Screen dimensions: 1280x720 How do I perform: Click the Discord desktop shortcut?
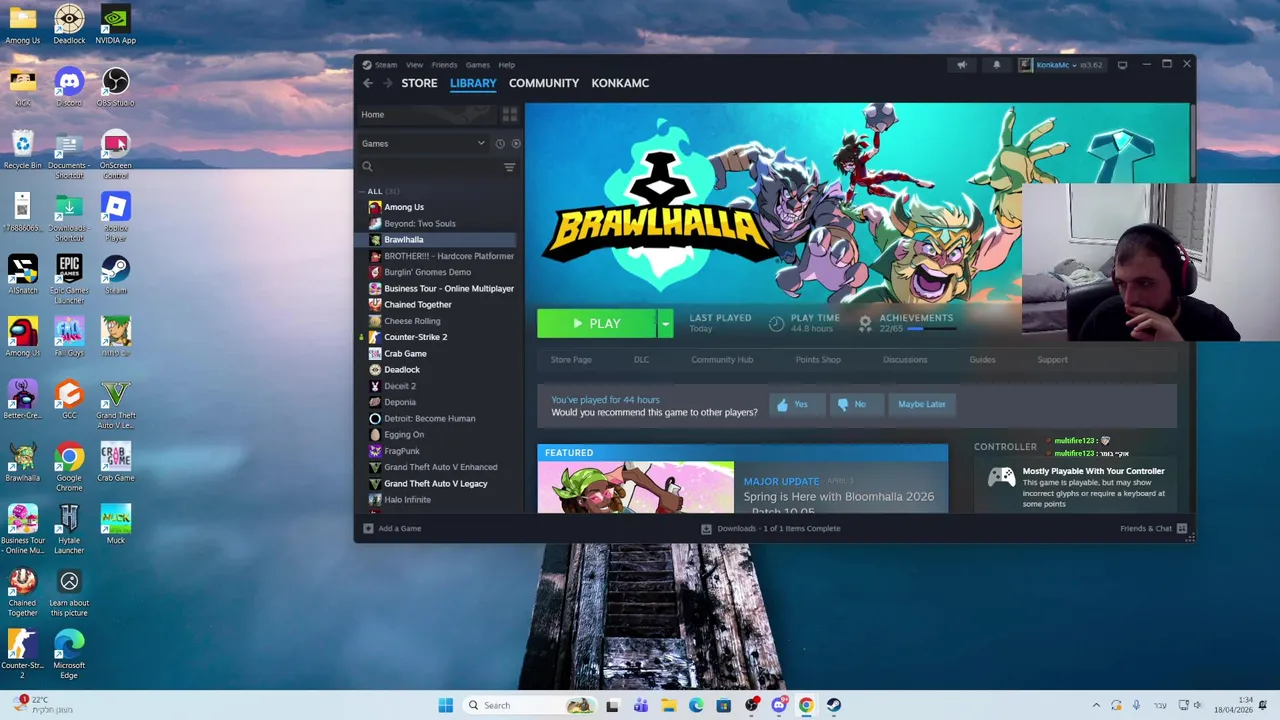pyautogui.click(x=69, y=88)
